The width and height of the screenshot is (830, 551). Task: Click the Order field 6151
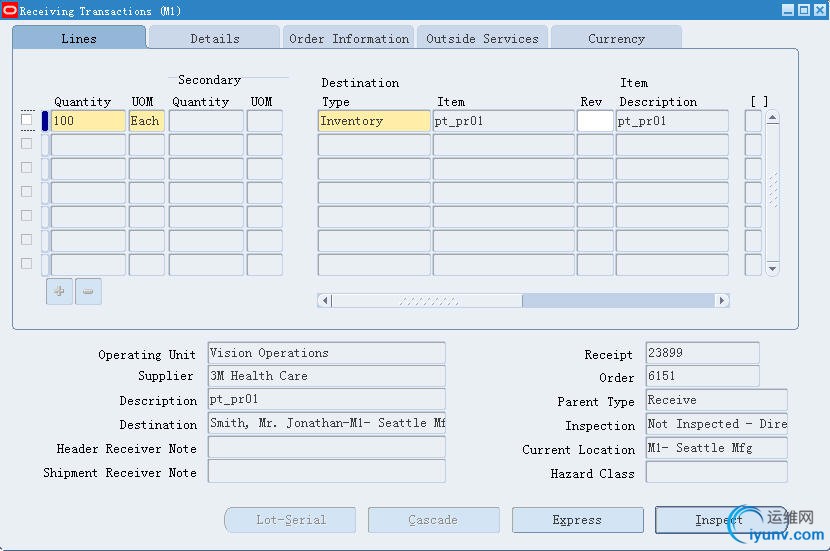702,376
